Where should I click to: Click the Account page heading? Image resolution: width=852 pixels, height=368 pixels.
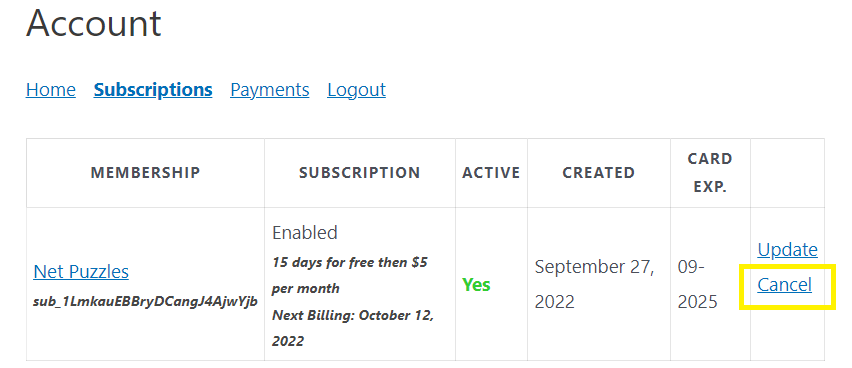click(x=93, y=23)
